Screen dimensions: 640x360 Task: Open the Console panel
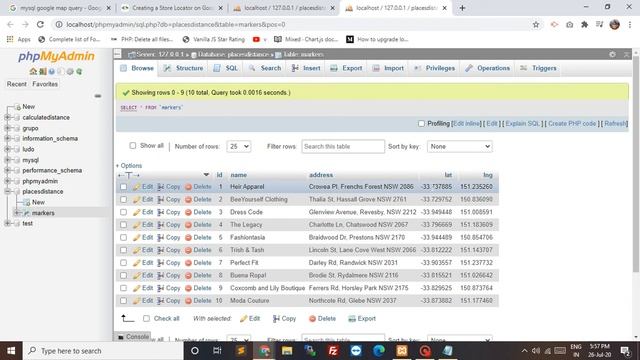point(133,337)
